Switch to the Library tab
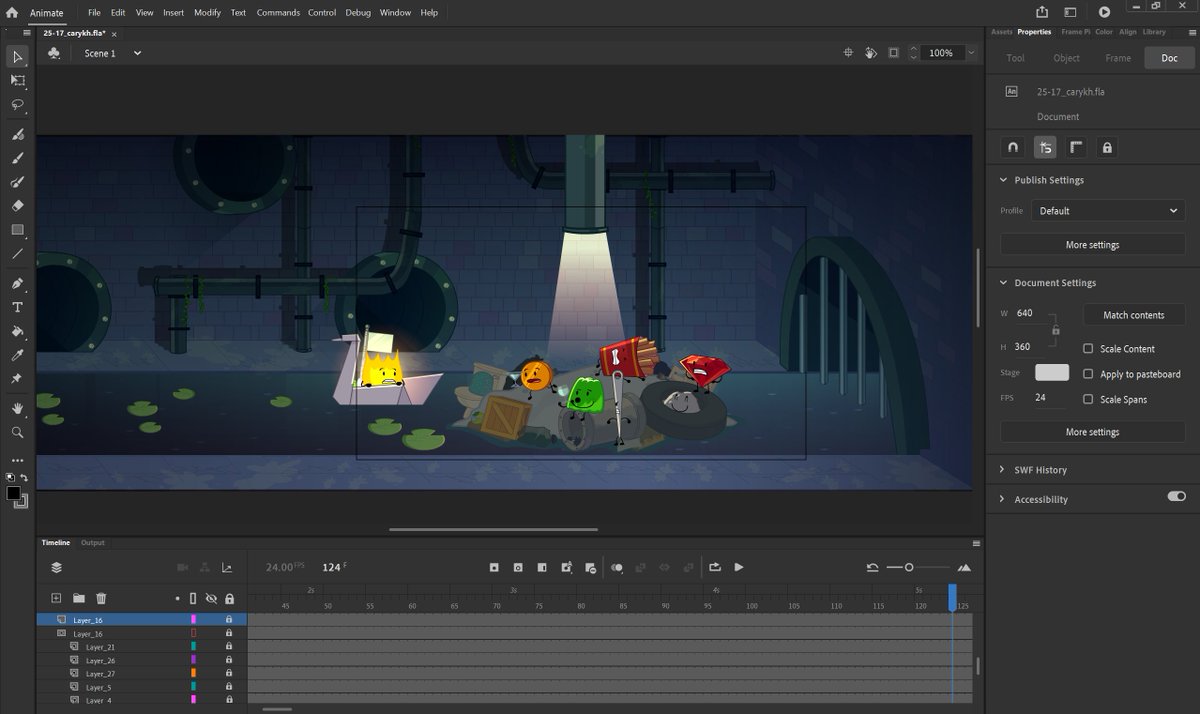1200x714 pixels. (1154, 32)
